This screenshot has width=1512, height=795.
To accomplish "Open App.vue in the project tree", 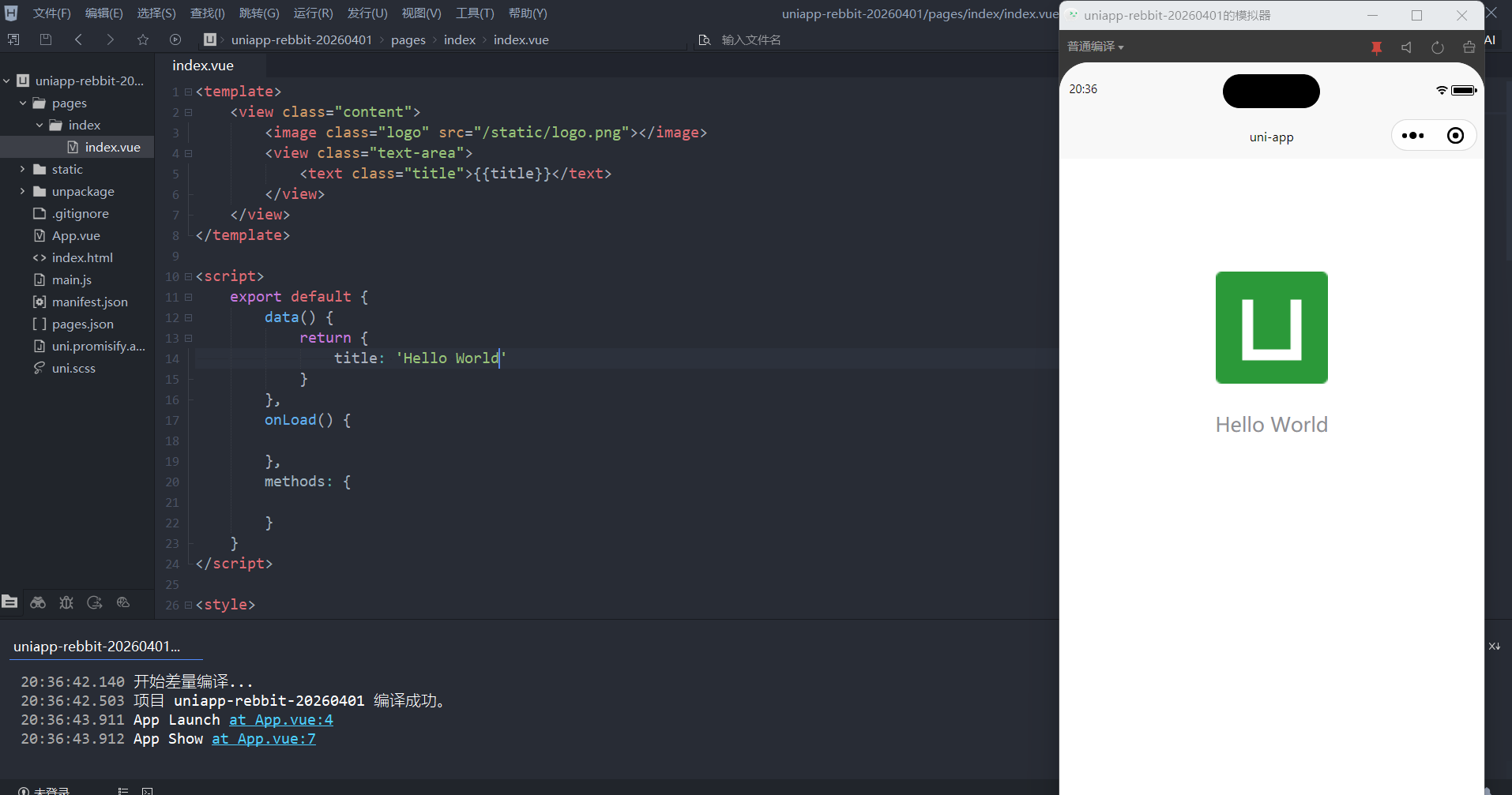I will tap(77, 235).
